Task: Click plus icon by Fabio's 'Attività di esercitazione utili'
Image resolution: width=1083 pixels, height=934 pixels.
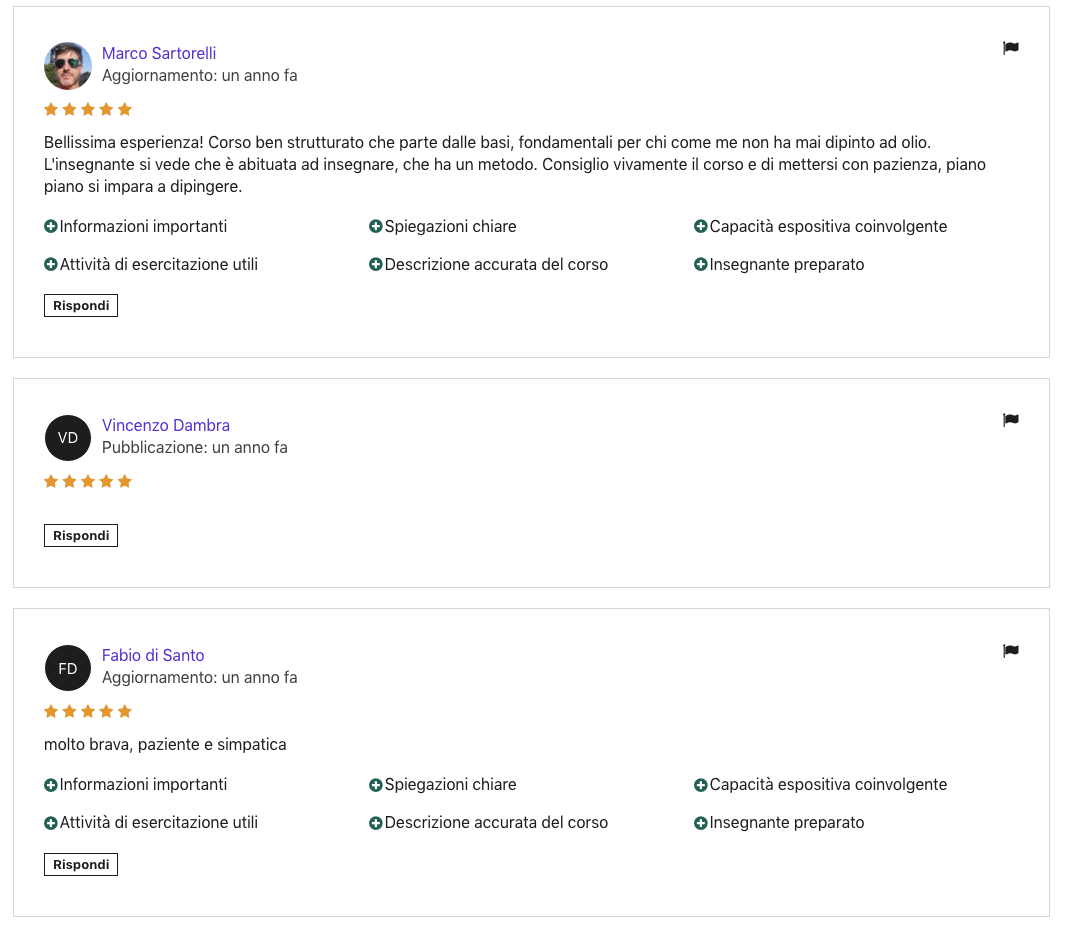Action: tap(51, 823)
